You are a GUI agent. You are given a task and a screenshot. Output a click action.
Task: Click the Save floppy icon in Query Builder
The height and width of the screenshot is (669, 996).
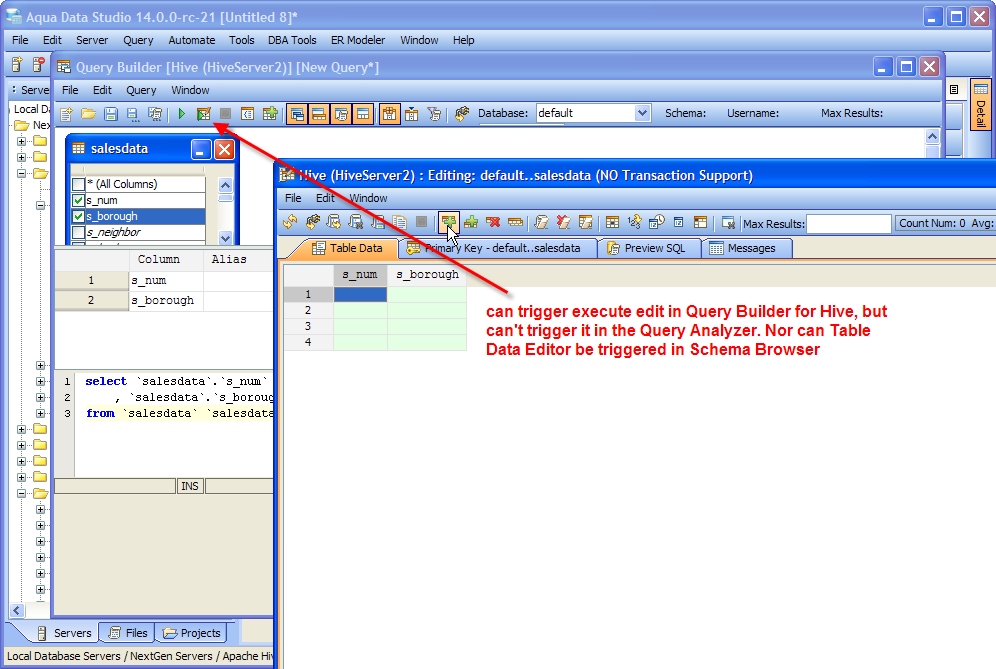111,114
